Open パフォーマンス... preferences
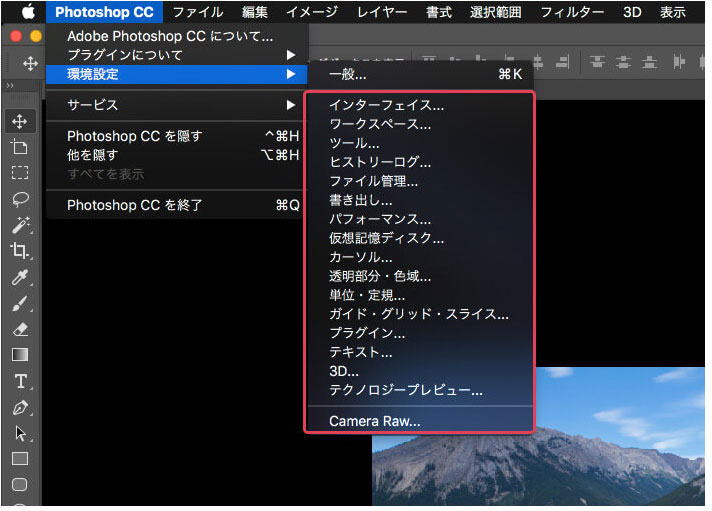The height and width of the screenshot is (511, 712). coord(420,219)
